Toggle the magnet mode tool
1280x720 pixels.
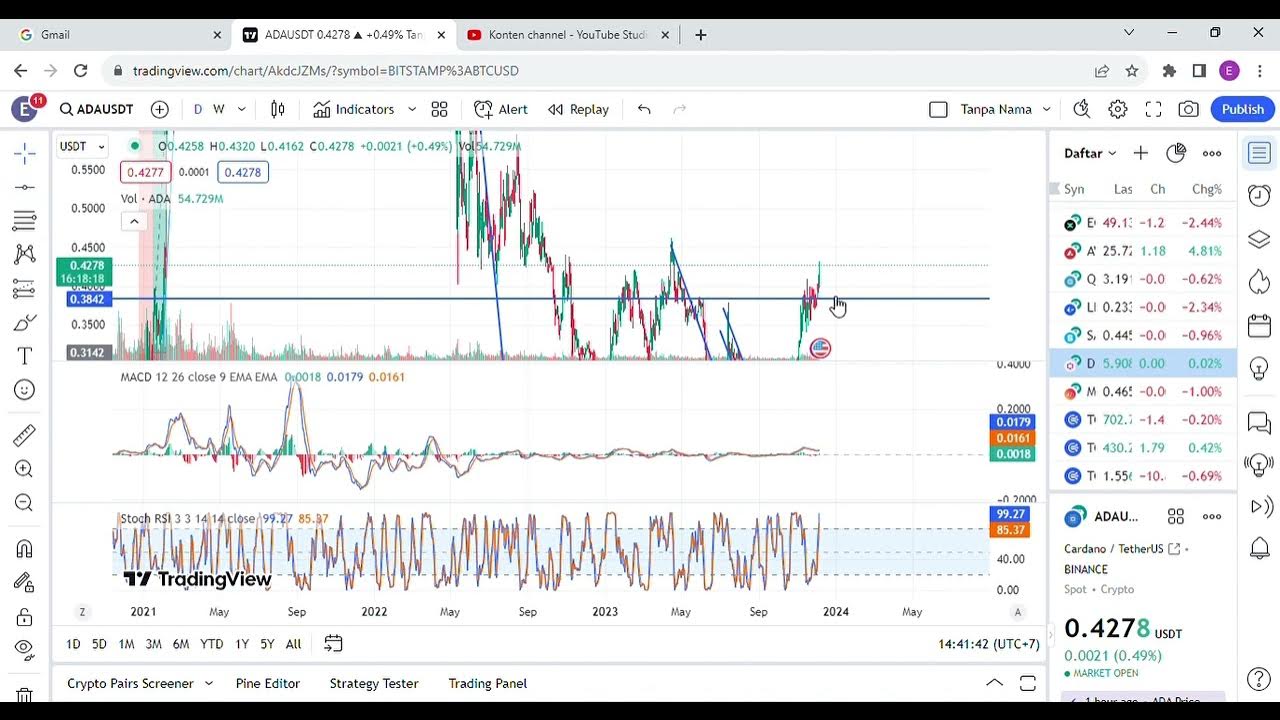click(x=25, y=549)
